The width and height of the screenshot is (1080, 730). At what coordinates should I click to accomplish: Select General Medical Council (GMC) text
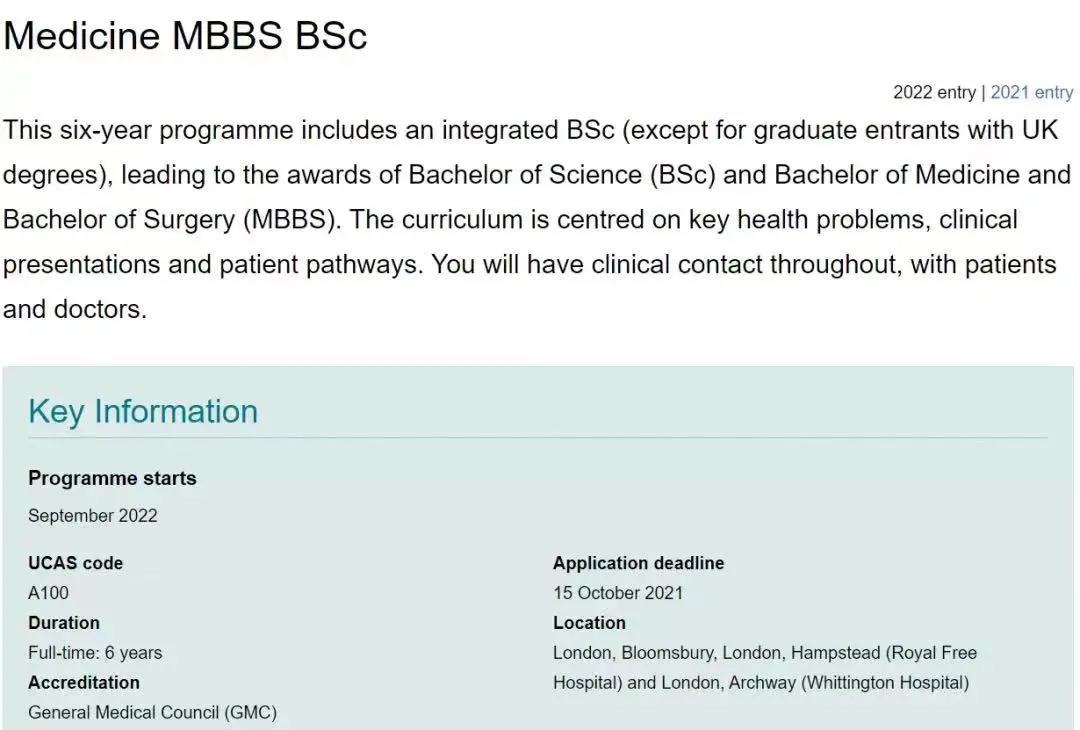click(152, 712)
